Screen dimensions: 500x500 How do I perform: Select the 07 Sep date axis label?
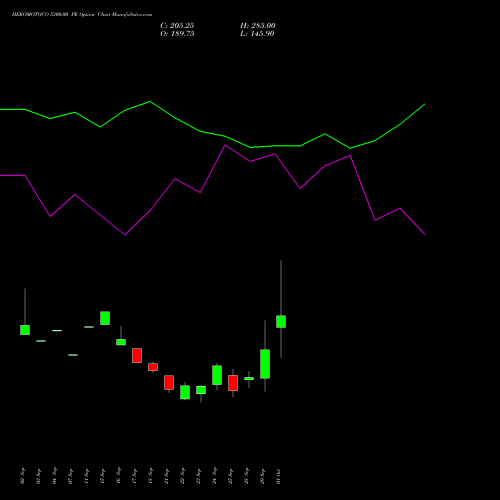pos(70,476)
